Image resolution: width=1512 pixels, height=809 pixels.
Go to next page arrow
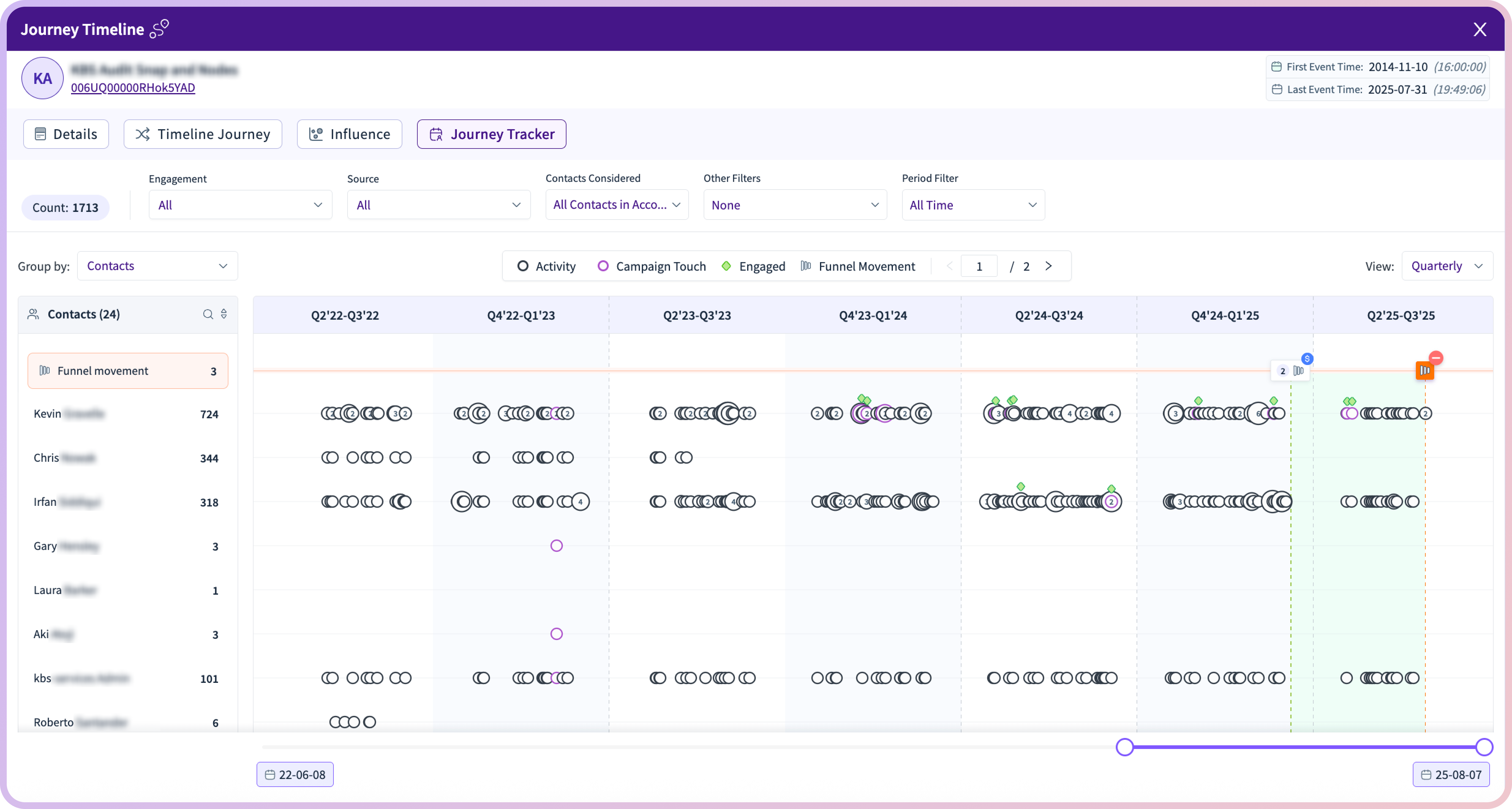click(1048, 266)
